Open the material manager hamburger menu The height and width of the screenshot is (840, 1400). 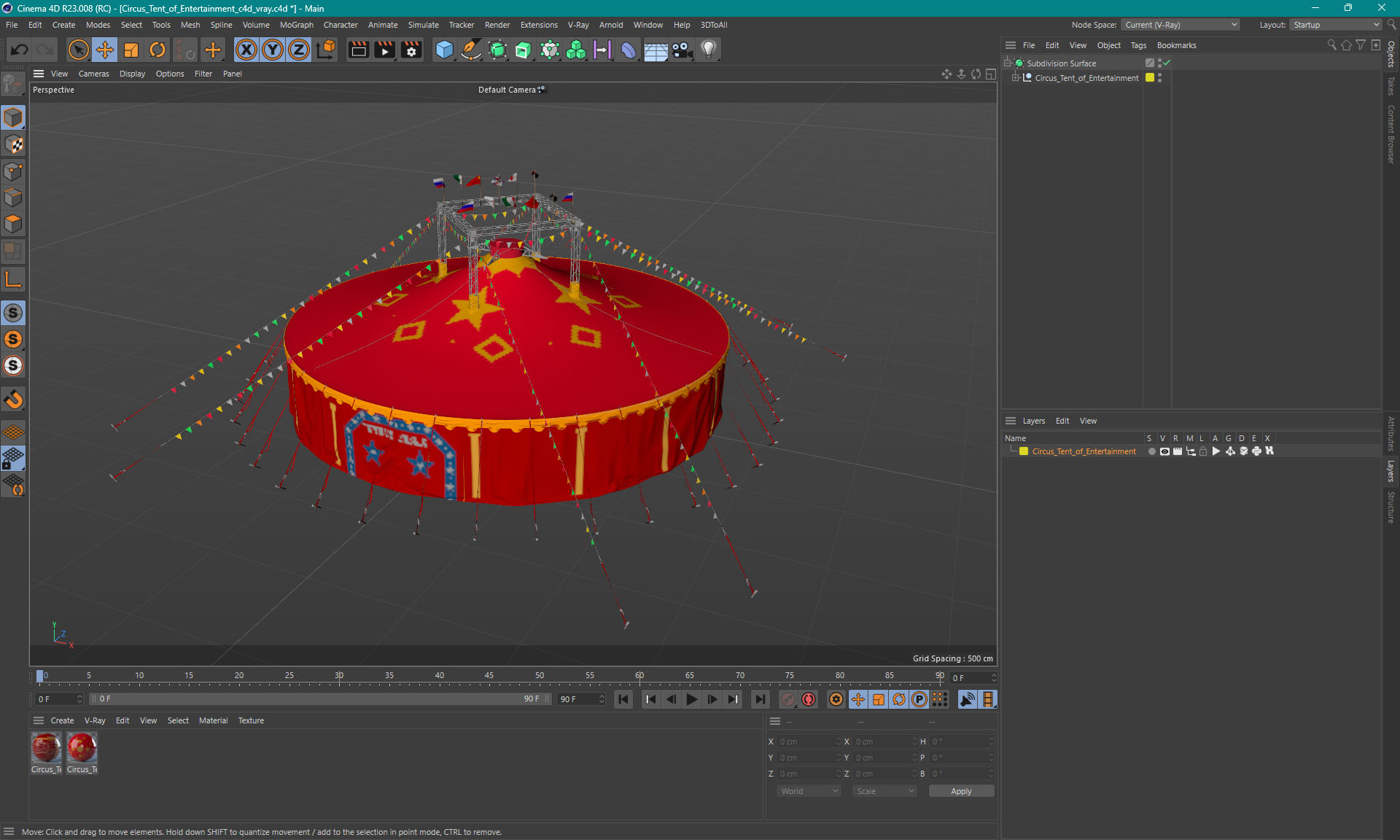pos(39,720)
